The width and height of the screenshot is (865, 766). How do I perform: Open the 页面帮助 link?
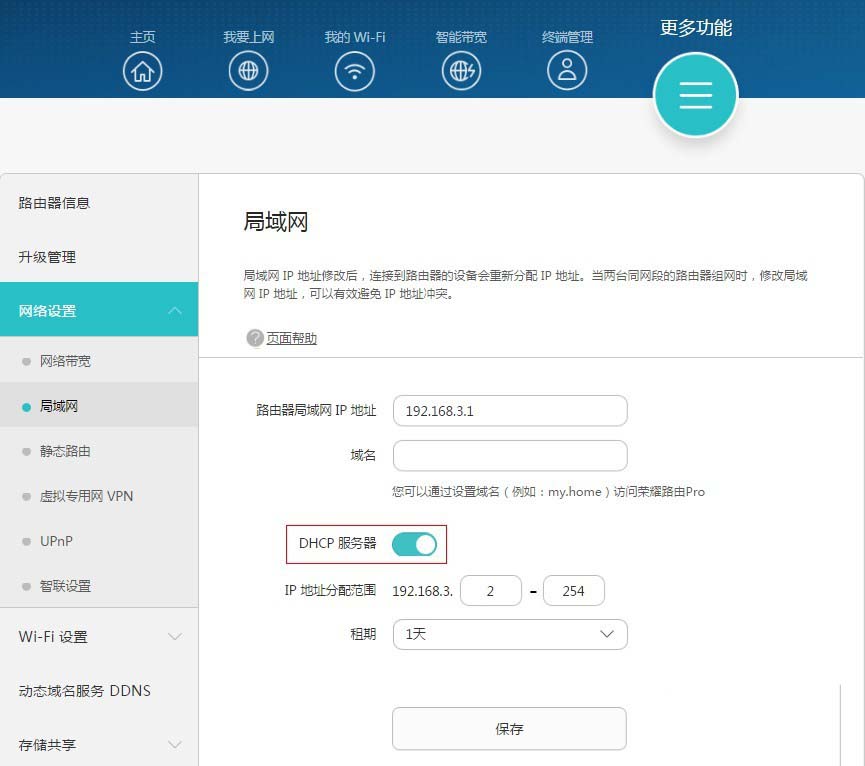291,338
